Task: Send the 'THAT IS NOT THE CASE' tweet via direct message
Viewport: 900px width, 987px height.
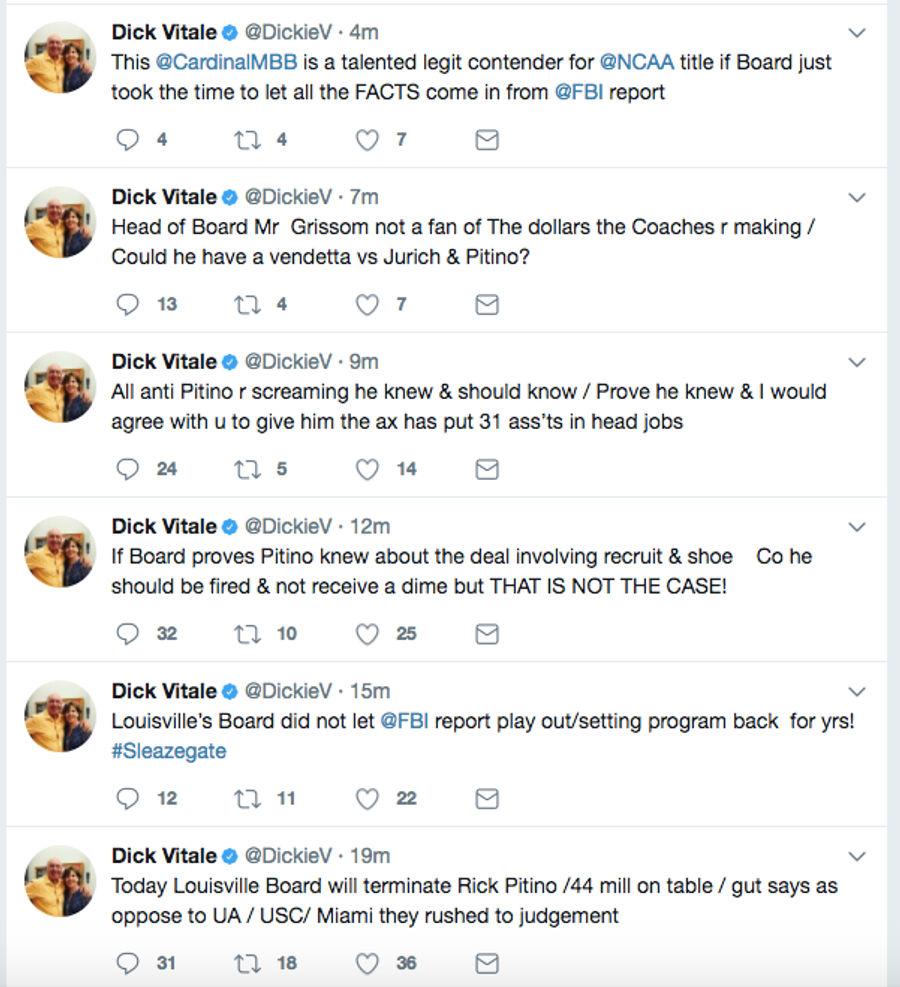Action: tap(487, 634)
